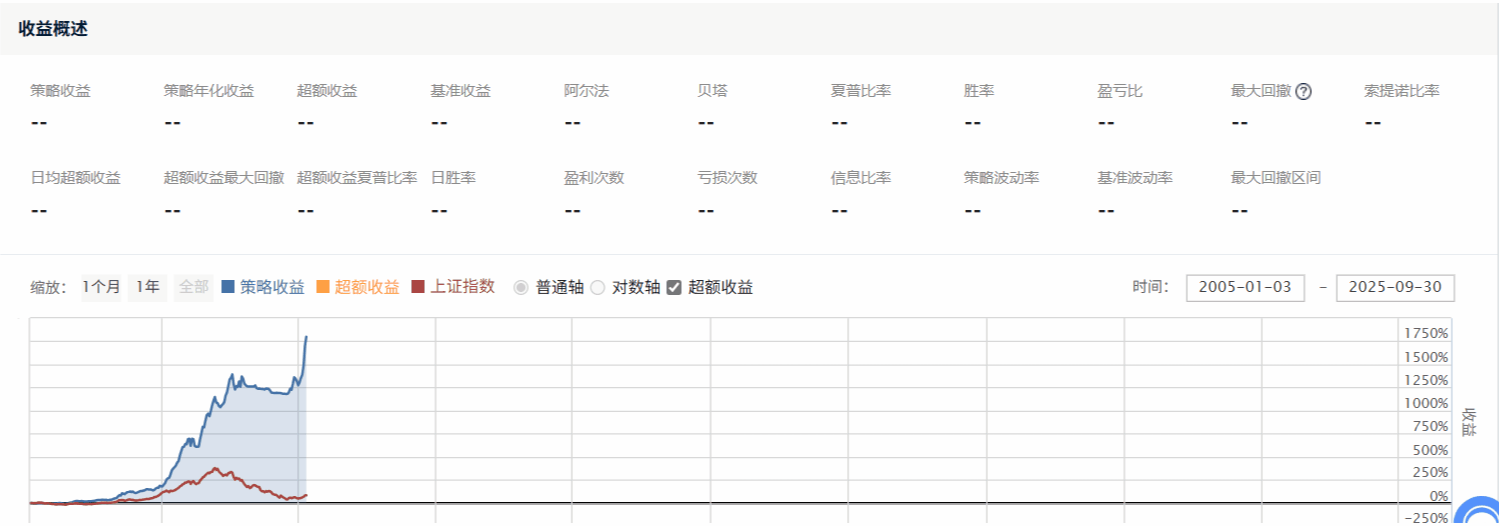The height and width of the screenshot is (526, 1500).
Task: Click the blue 策略收益 legend square
Action: (227, 288)
